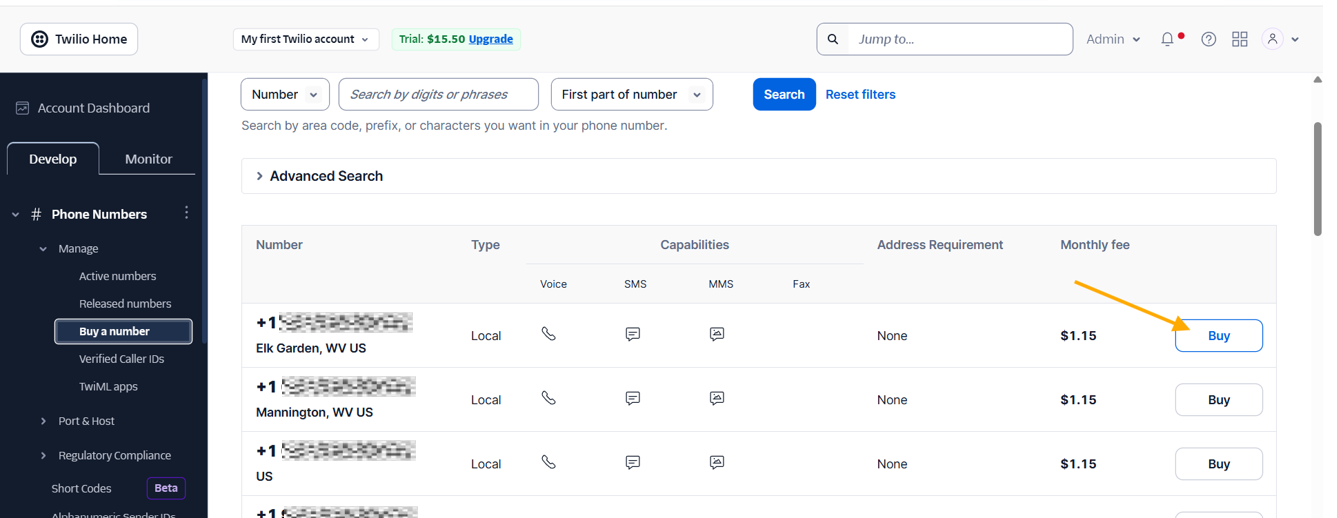Screen dimensions: 1337x518
Task: Click the Search by digits input field
Action: [438, 94]
